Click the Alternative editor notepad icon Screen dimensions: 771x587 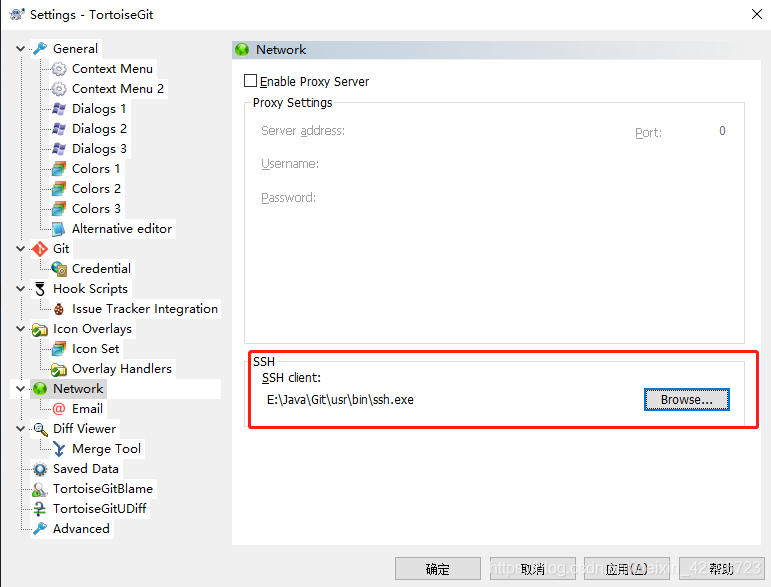coord(59,229)
